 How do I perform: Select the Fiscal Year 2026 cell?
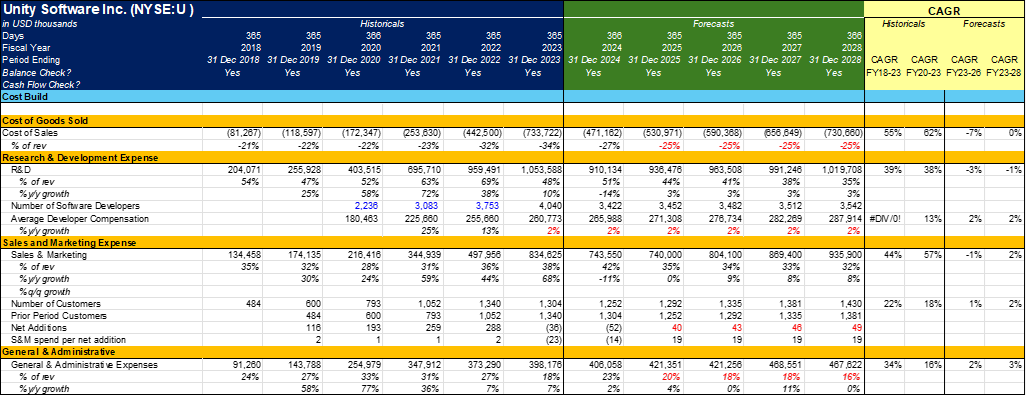coord(732,48)
